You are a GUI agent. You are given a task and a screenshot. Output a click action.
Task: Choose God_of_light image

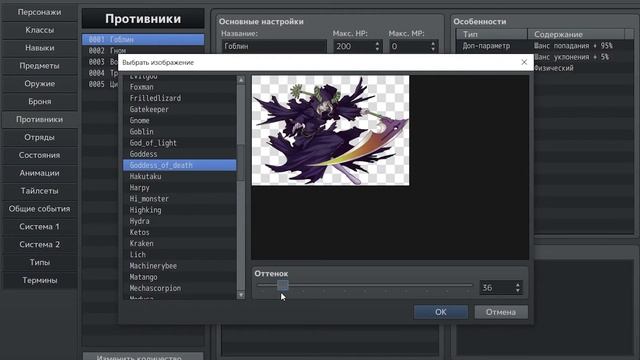(x=180, y=143)
